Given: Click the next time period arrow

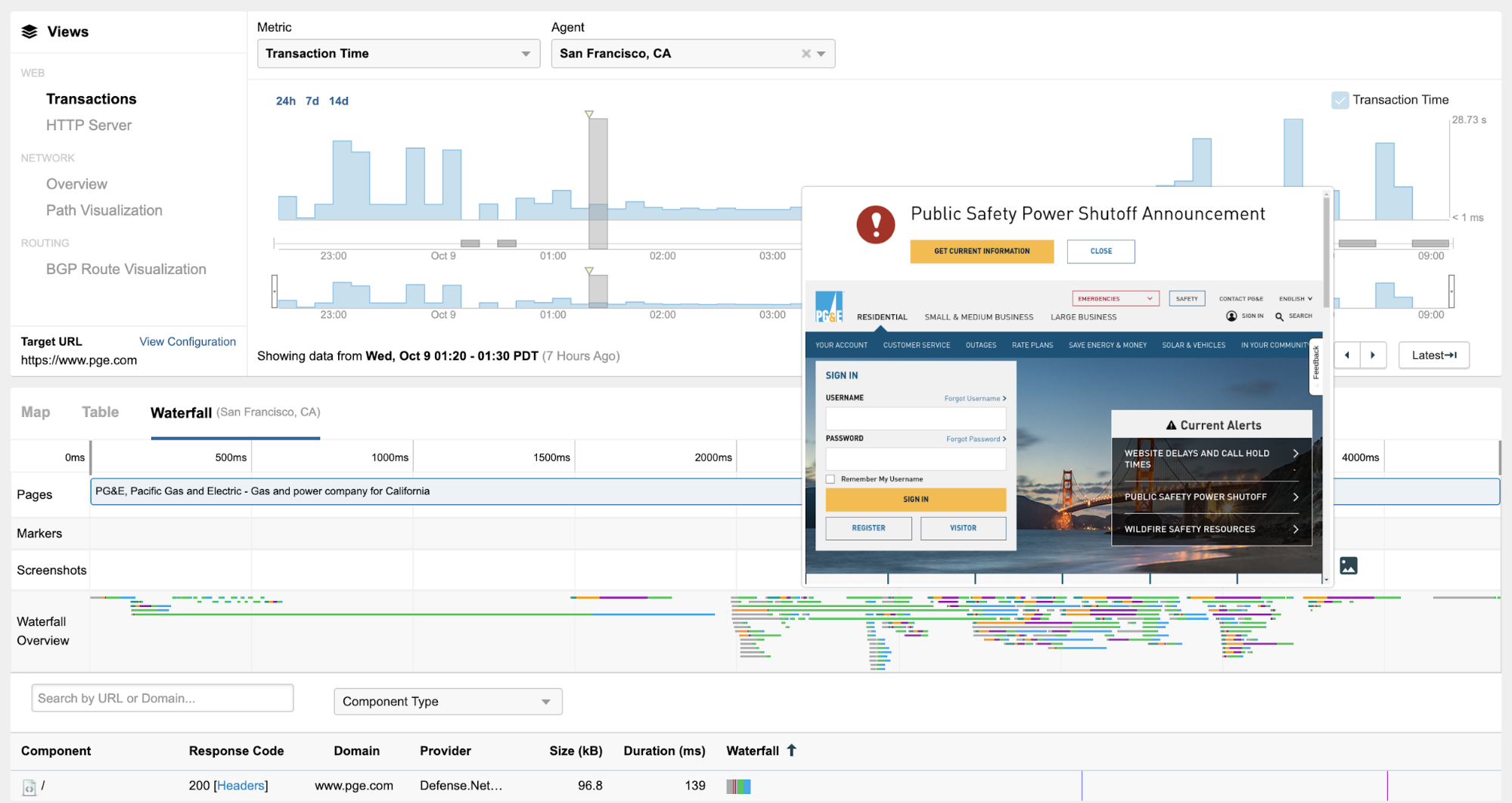Looking at the screenshot, I should [1373, 355].
